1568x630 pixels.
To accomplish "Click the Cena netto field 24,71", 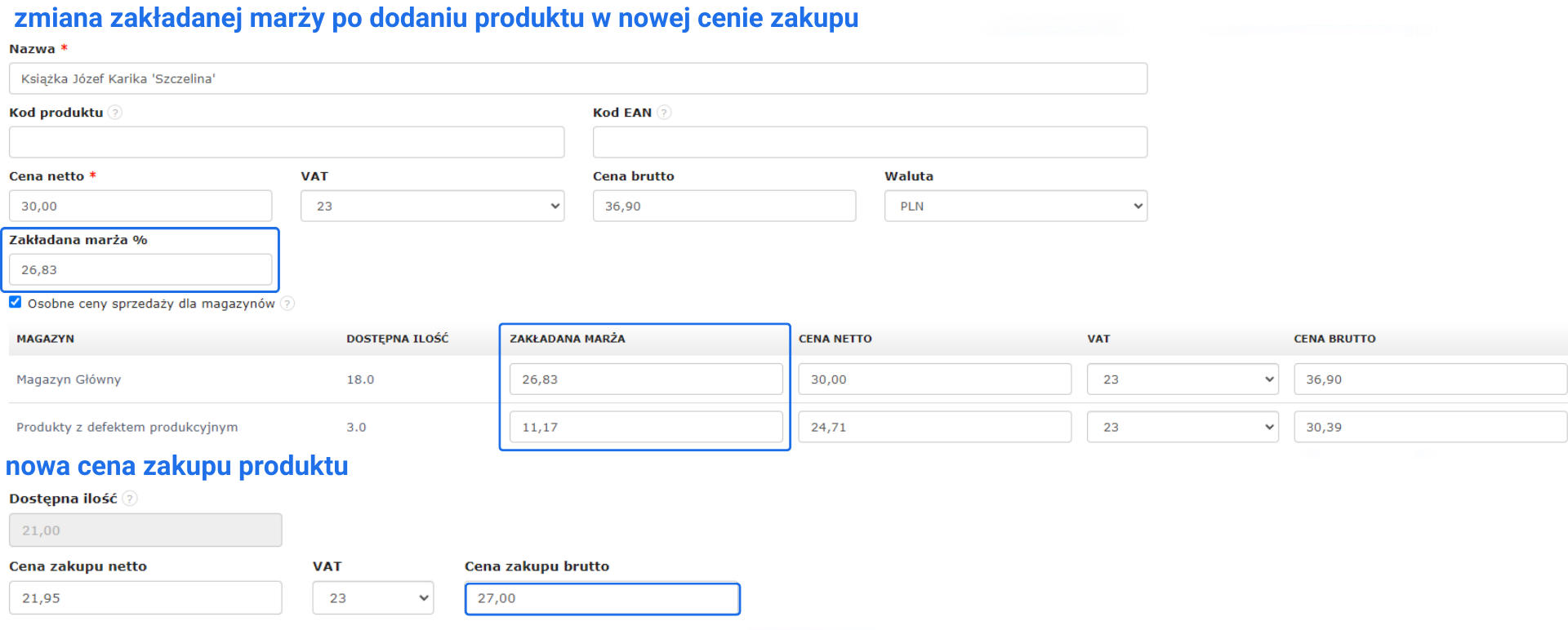I will [935, 427].
